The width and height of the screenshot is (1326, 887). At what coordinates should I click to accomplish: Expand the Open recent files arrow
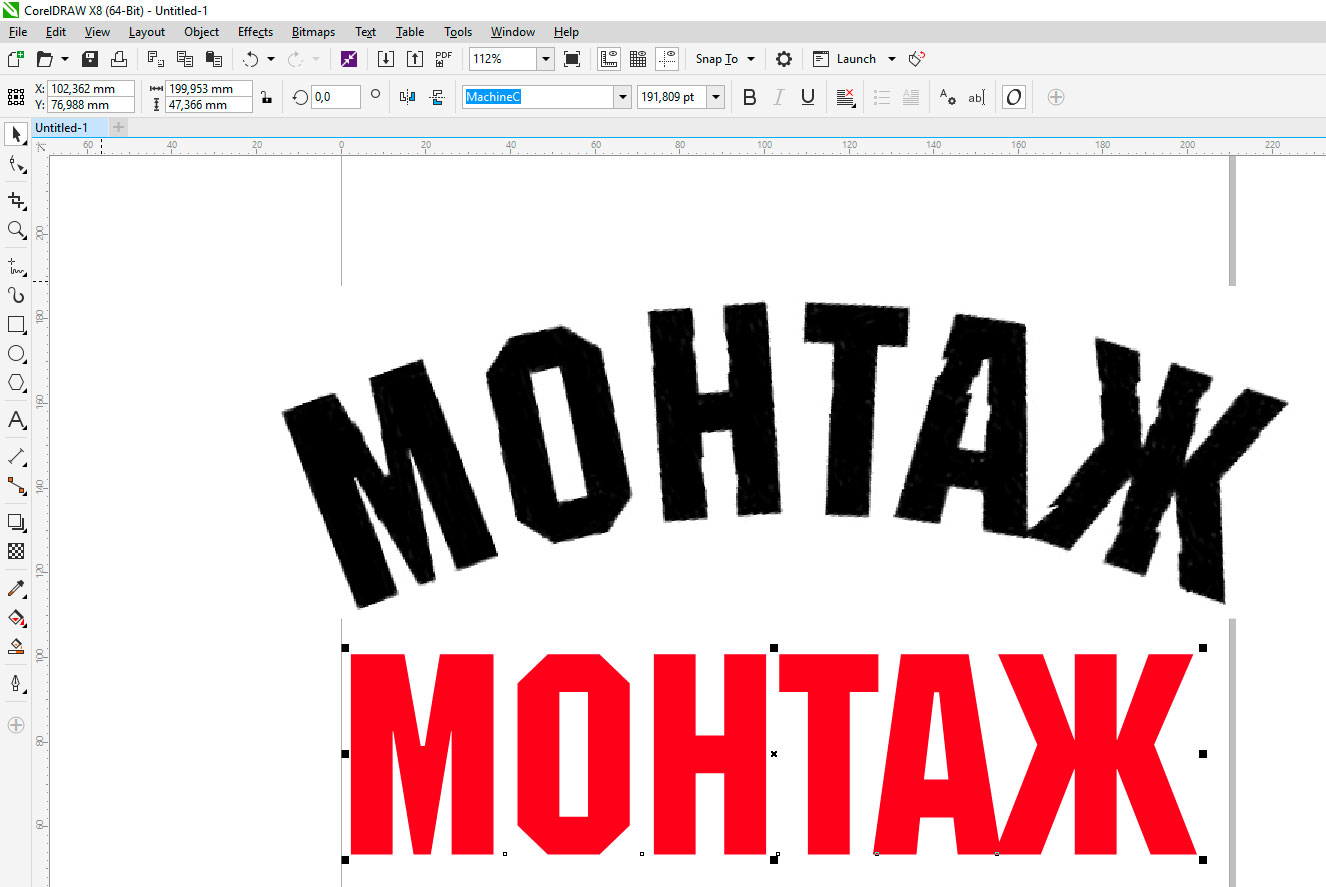tap(65, 59)
